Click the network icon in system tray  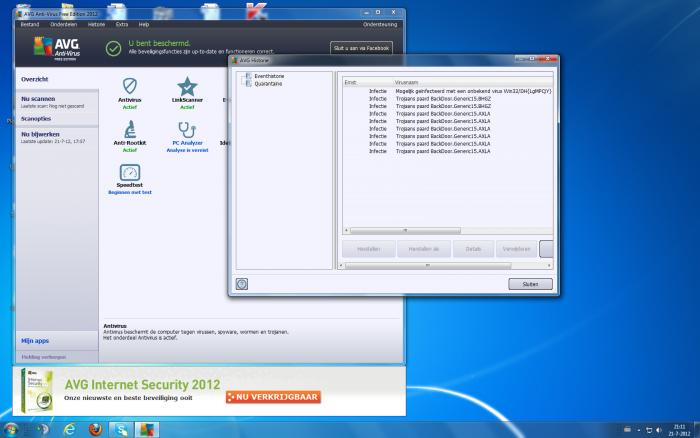[x=649, y=430]
